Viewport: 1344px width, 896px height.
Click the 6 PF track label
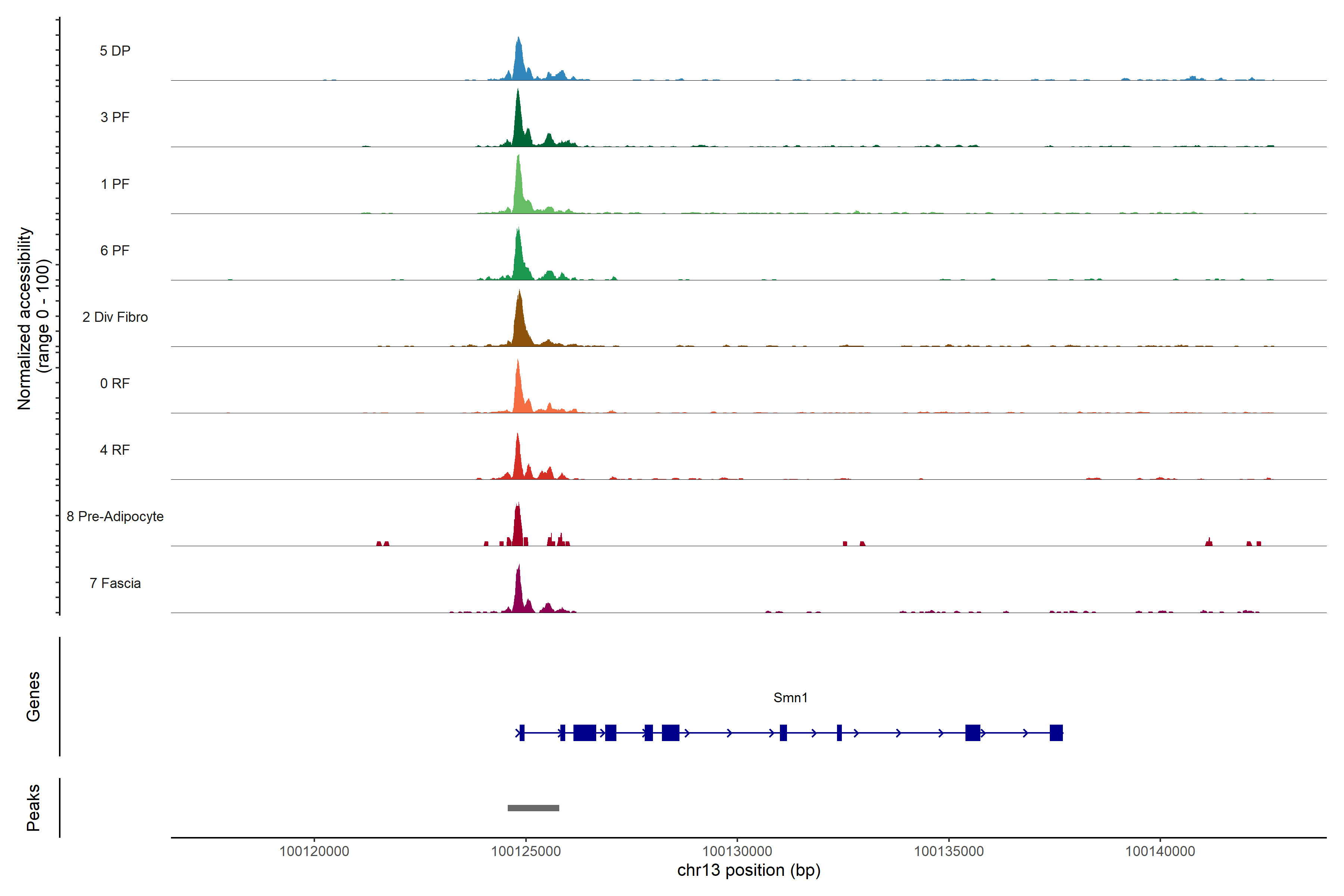click(115, 250)
